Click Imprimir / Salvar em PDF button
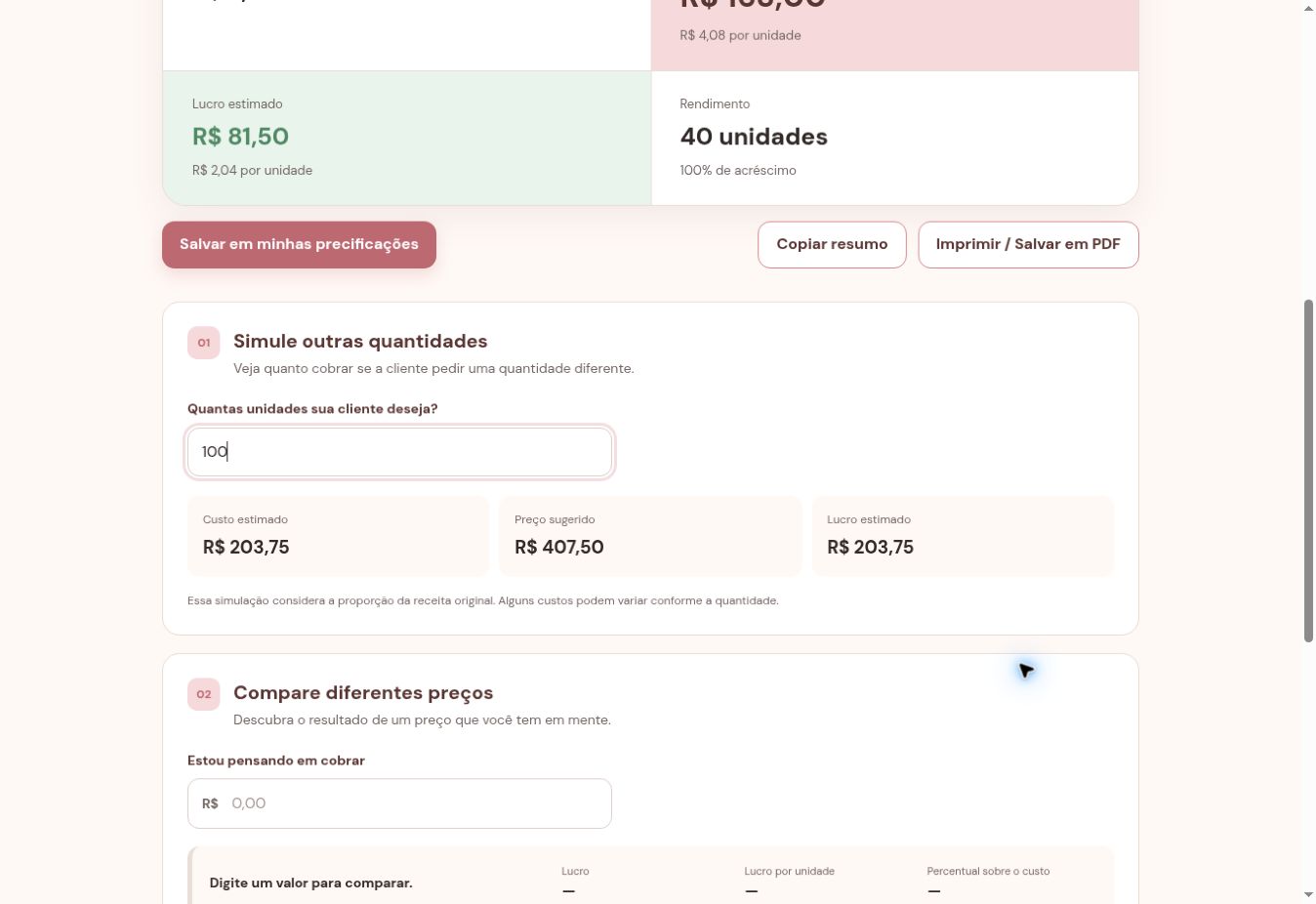This screenshot has width=1316, height=904. tap(1028, 244)
